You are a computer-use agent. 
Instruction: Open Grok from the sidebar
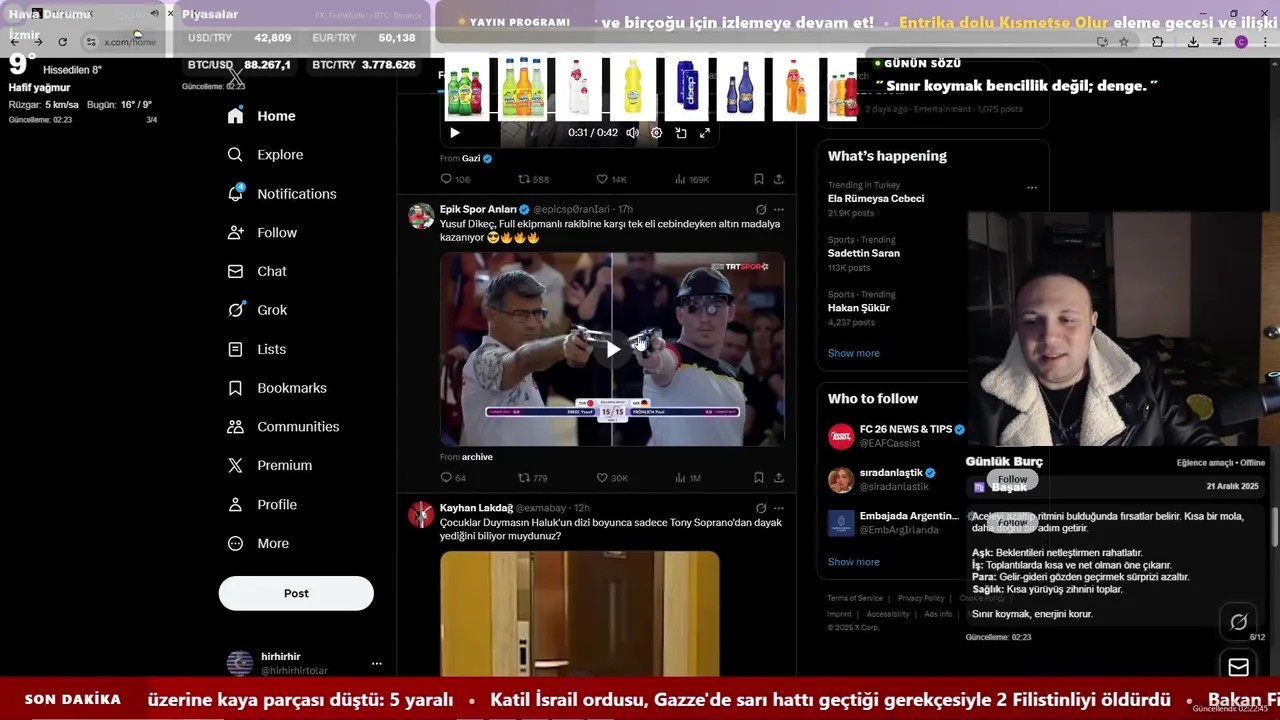[x=257, y=310]
